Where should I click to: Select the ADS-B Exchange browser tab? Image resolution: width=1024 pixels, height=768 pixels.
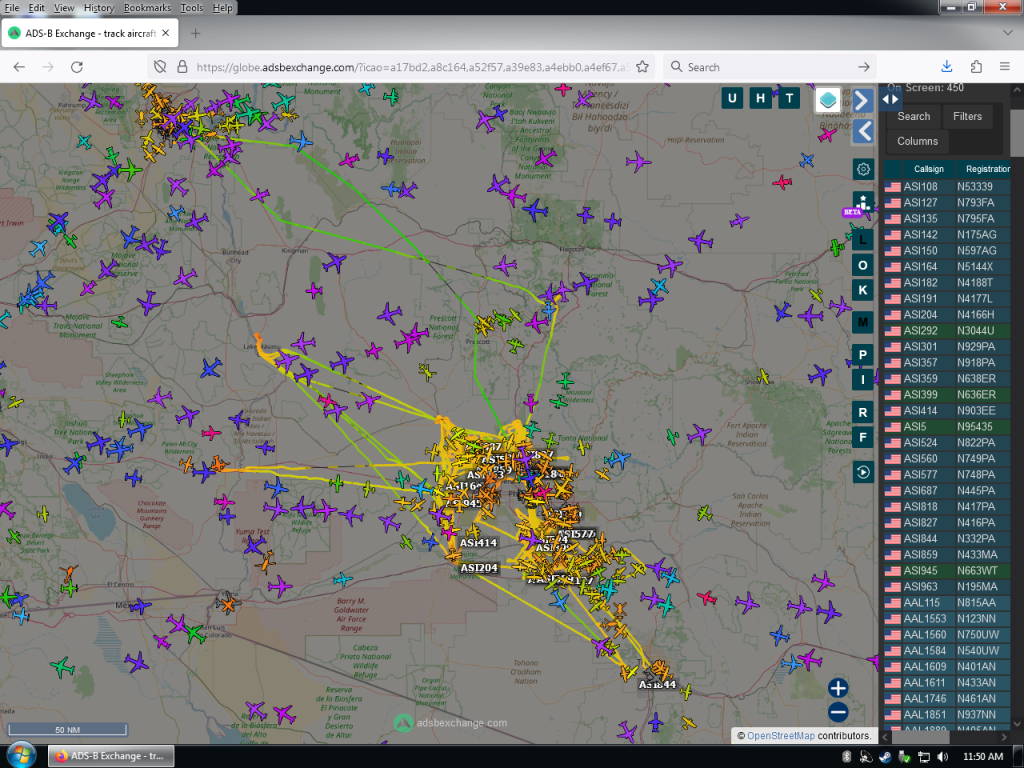point(89,33)
